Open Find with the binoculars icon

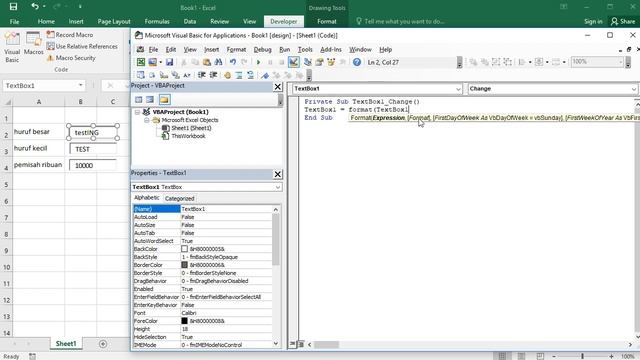tap(218, 62)
